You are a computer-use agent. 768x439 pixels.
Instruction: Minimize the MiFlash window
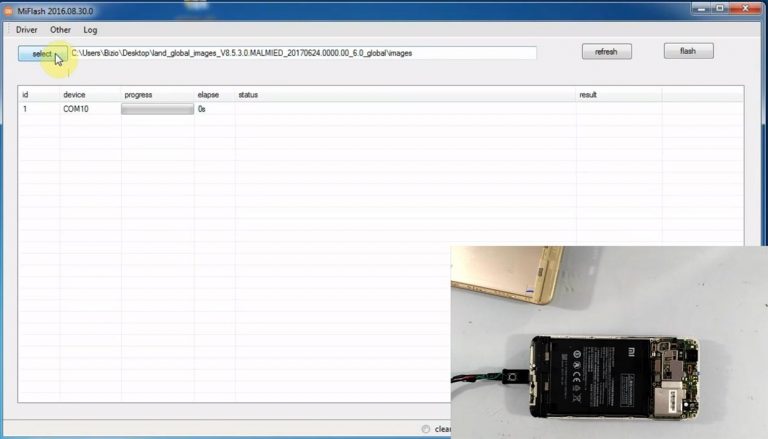702,8
